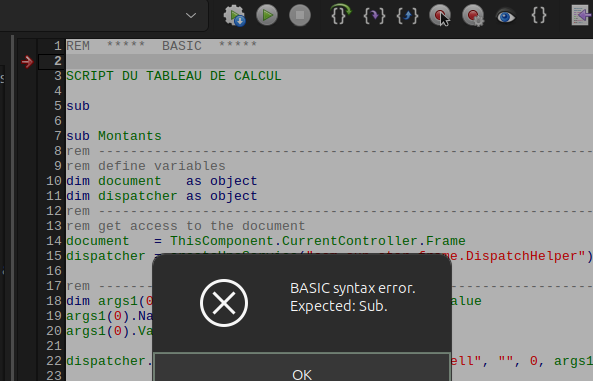Image resolution: width=593 pixels, height=381 pixels.
Task: Click line number 2 in gutter
Action: pyautogui.click(x=57, y=61)
